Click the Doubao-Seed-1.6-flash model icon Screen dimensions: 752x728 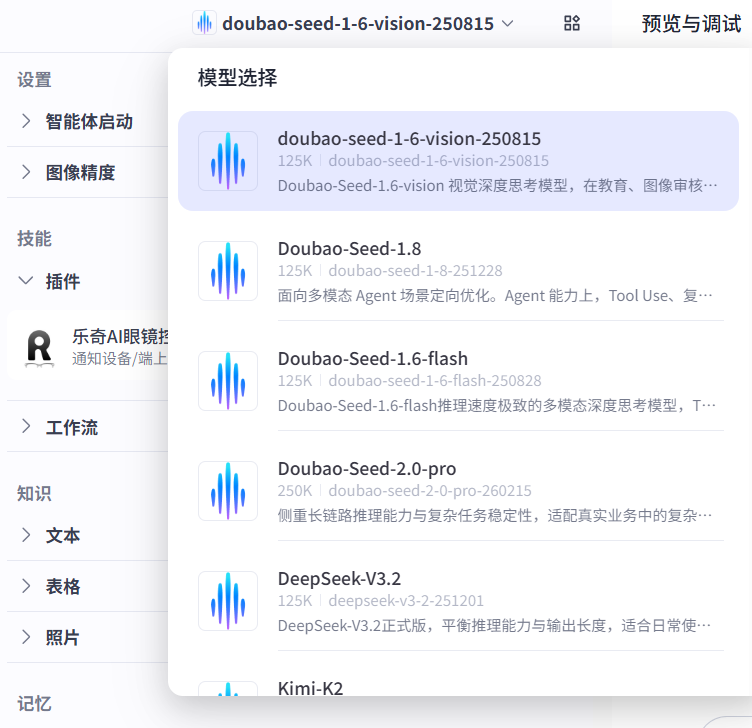coord(228,381)
